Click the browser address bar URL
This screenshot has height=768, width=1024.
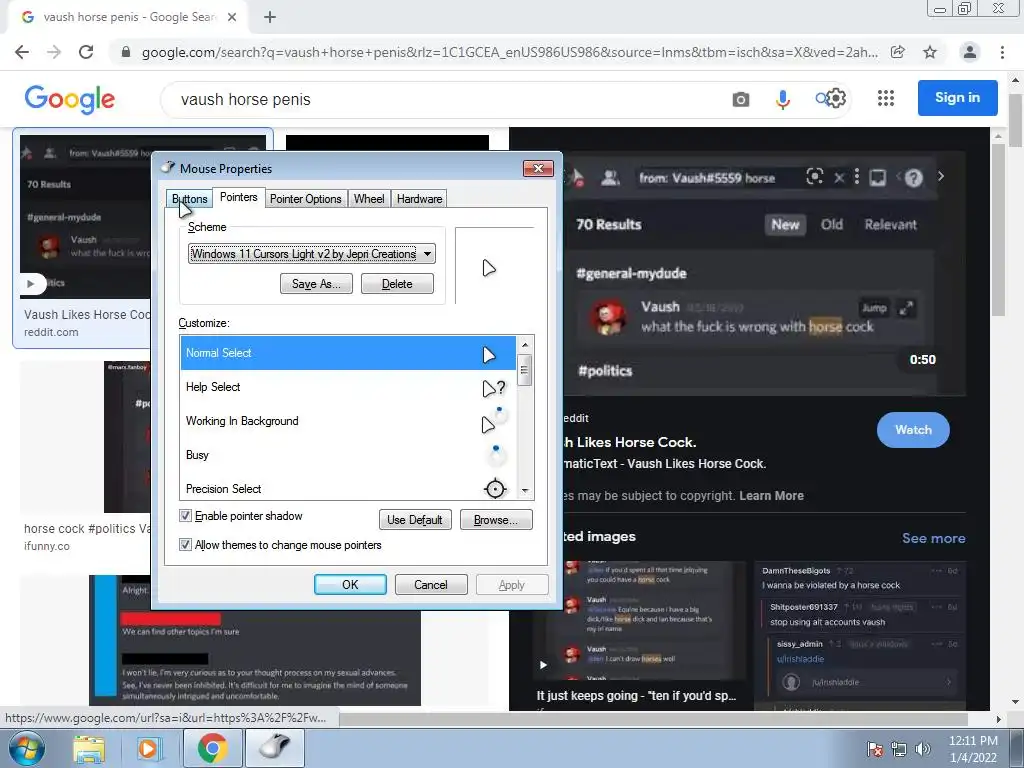[509, 52]
